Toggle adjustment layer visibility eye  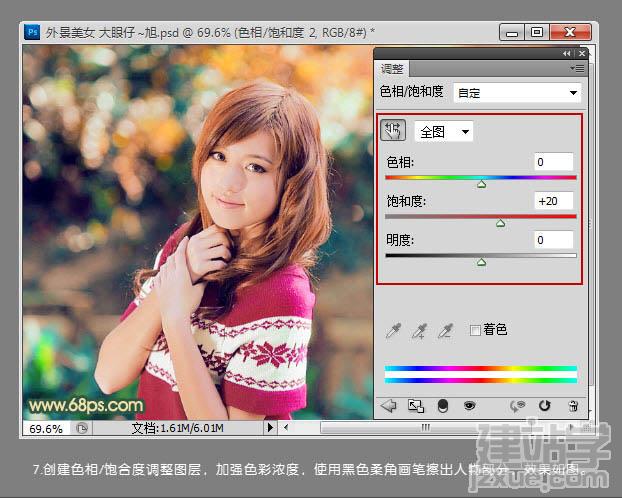470,406
